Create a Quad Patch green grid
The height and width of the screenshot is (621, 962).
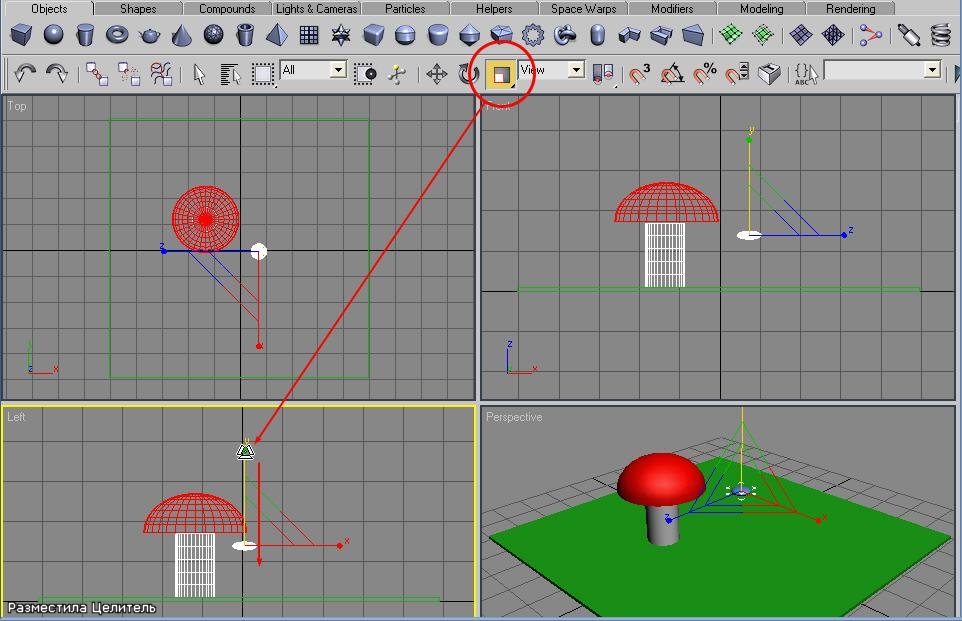click(x=731, y=35)
